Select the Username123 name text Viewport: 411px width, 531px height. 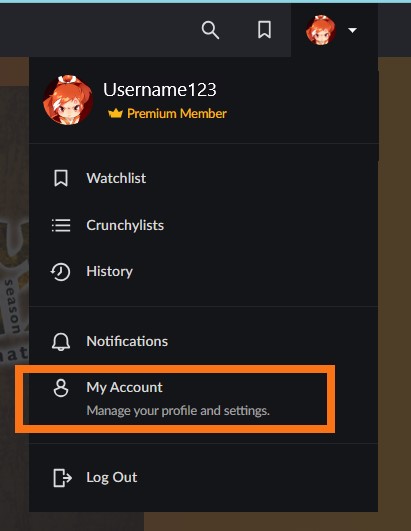(159, 89)
